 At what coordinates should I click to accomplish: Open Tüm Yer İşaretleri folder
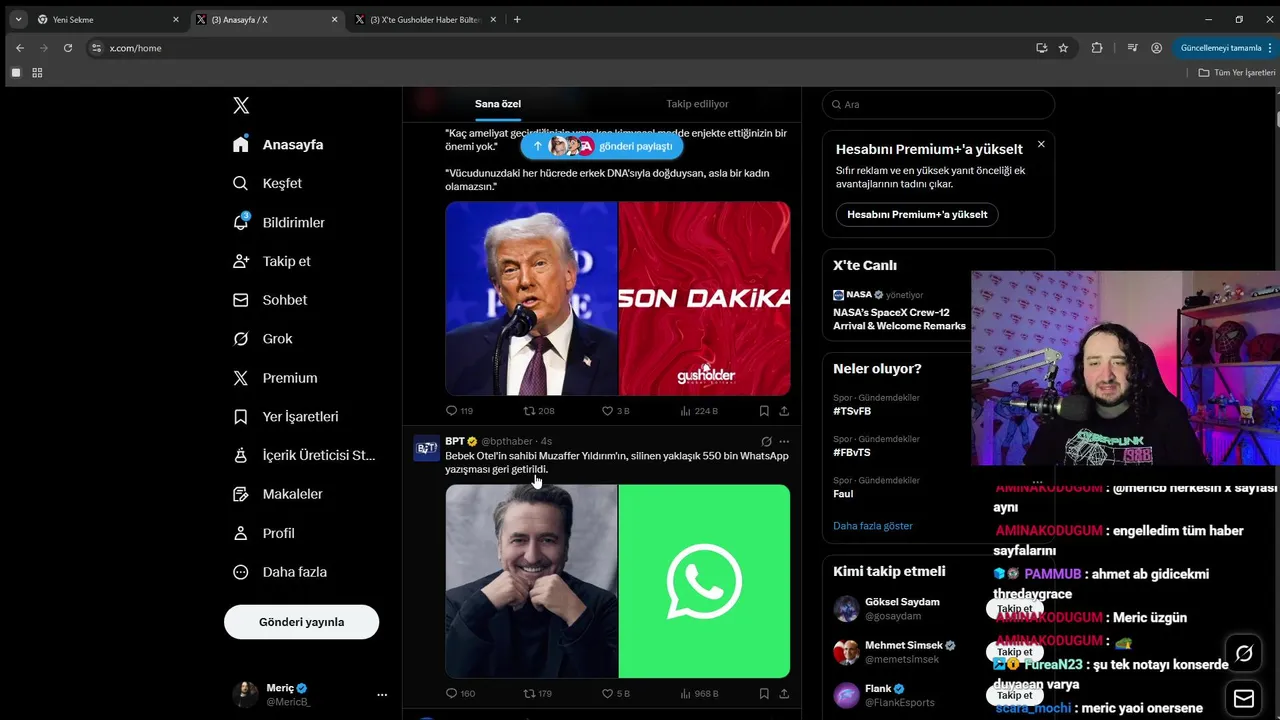pos(1237,73)
